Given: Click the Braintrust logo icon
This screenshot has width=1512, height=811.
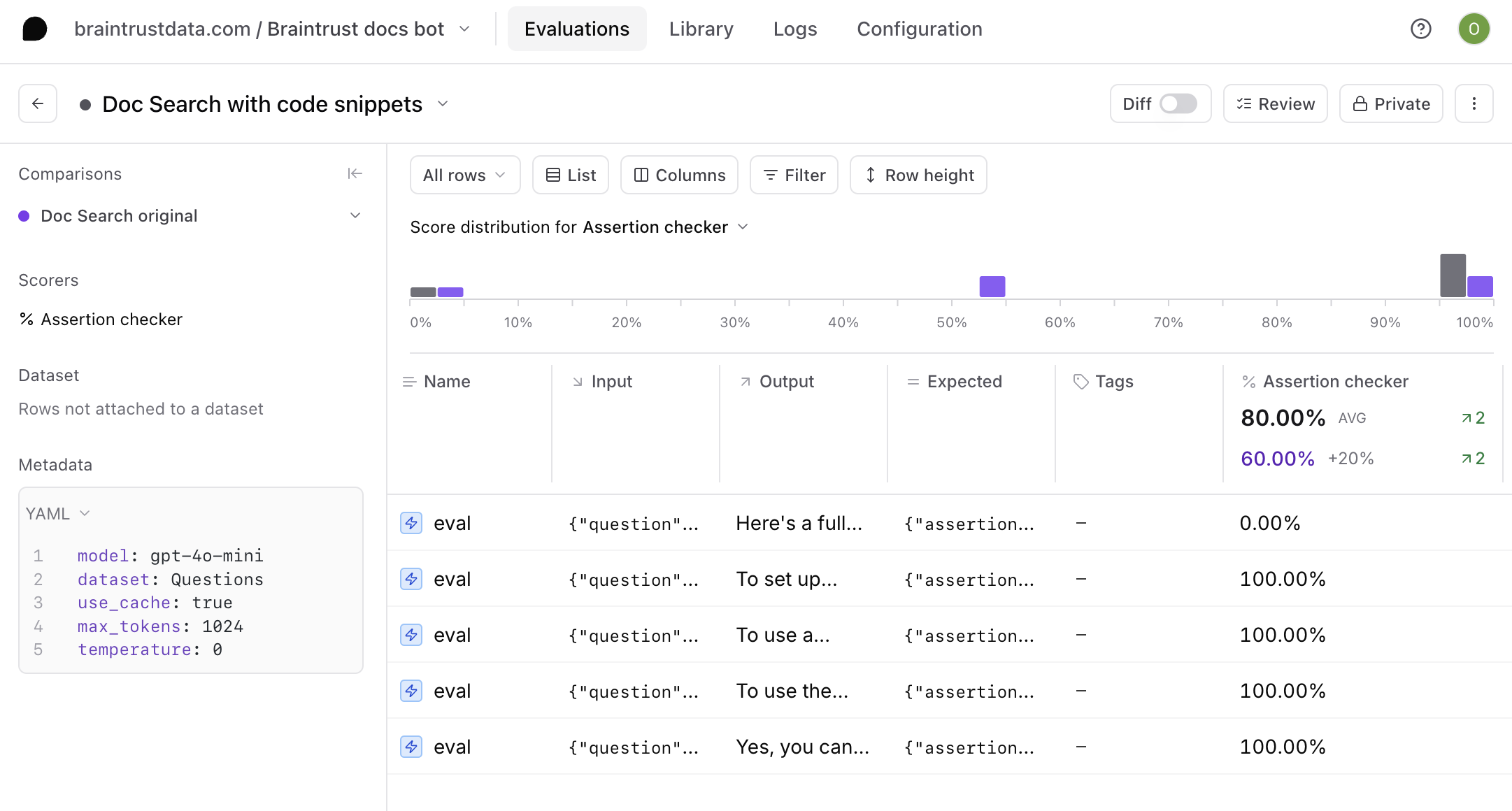Looking at the screenshot, I should pos(34,29).
